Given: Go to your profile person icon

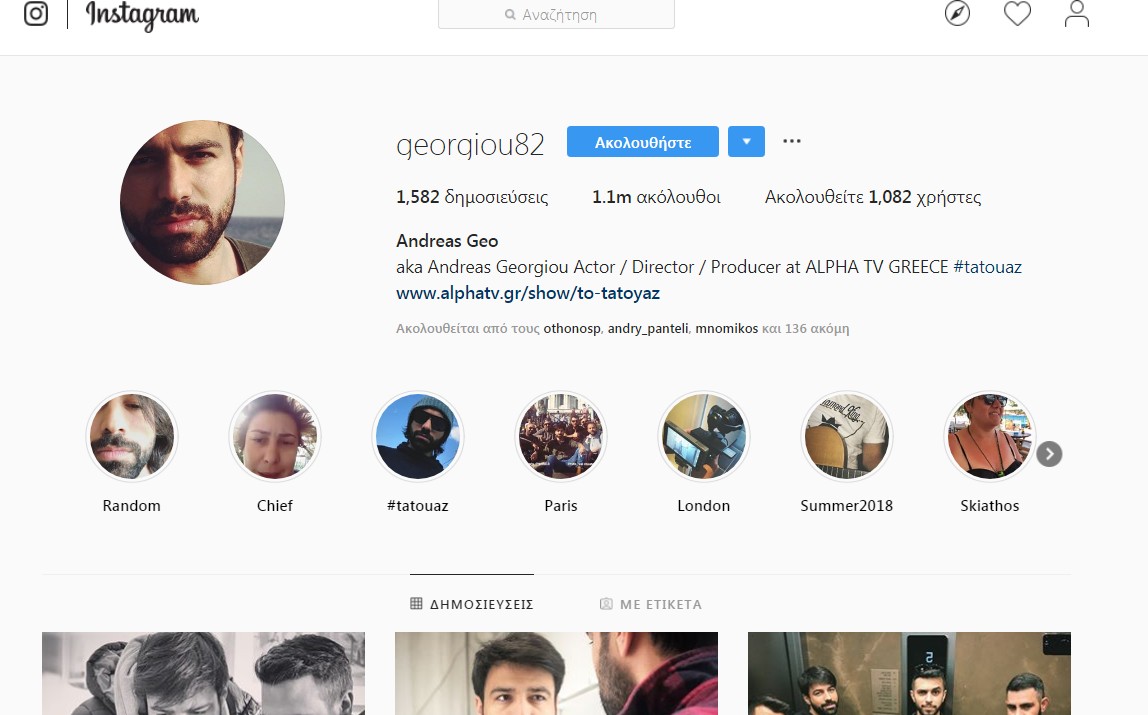Looking at the screenshot, I should (1076, 14).
